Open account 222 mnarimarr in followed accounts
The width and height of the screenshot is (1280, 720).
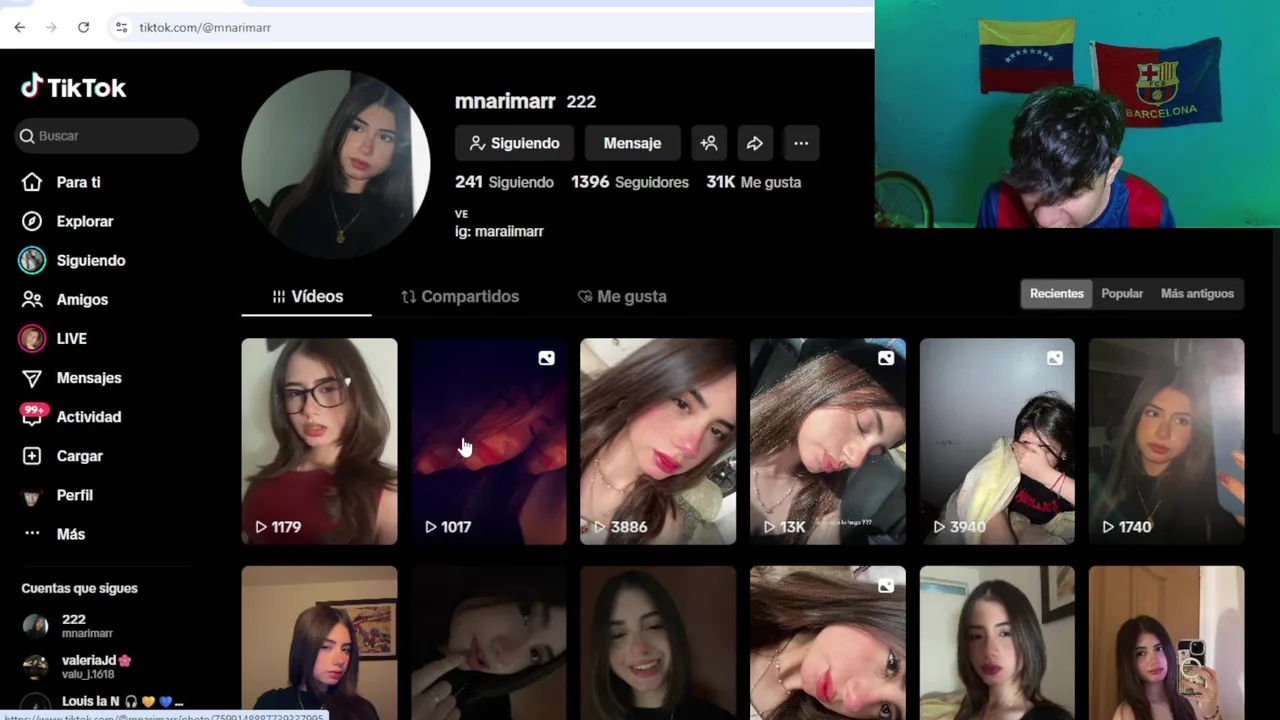click(x=107, y=626)
